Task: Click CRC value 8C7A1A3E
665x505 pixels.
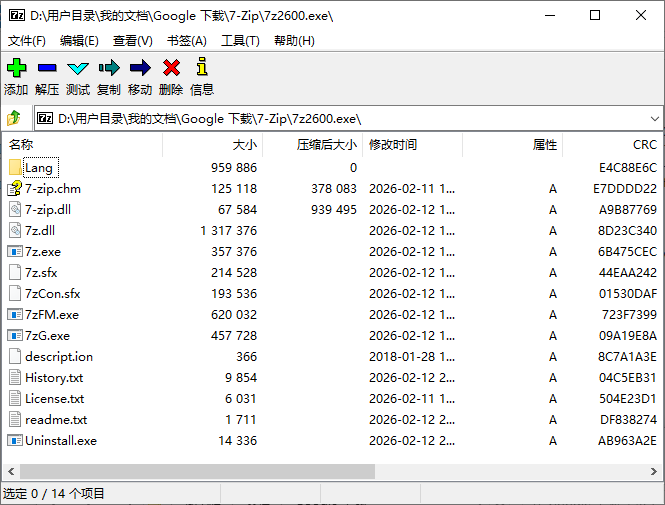Action: pyautogui.click(x=627, y=357)
